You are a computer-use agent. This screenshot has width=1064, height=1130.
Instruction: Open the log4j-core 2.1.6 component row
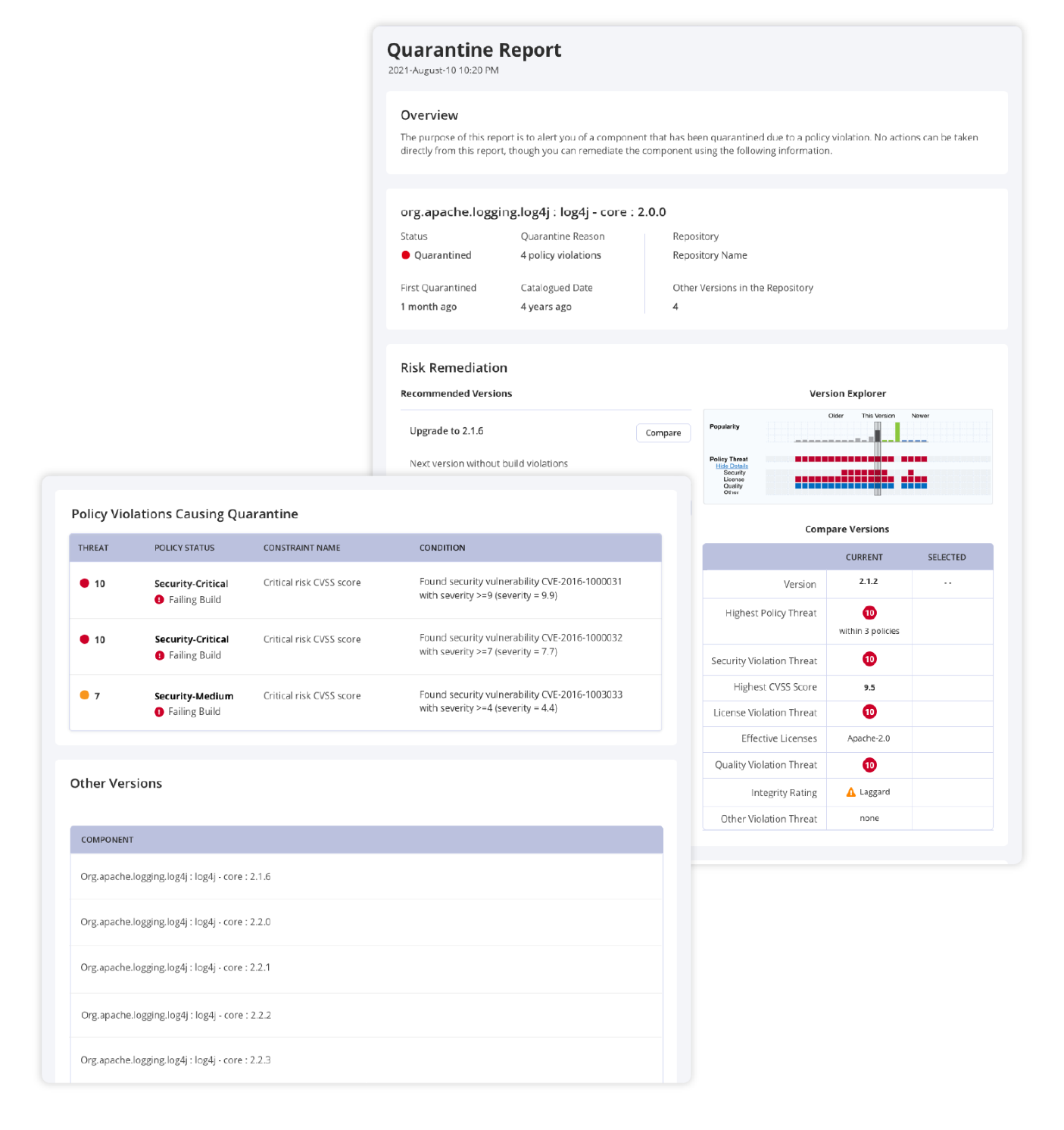pos(176,877)
